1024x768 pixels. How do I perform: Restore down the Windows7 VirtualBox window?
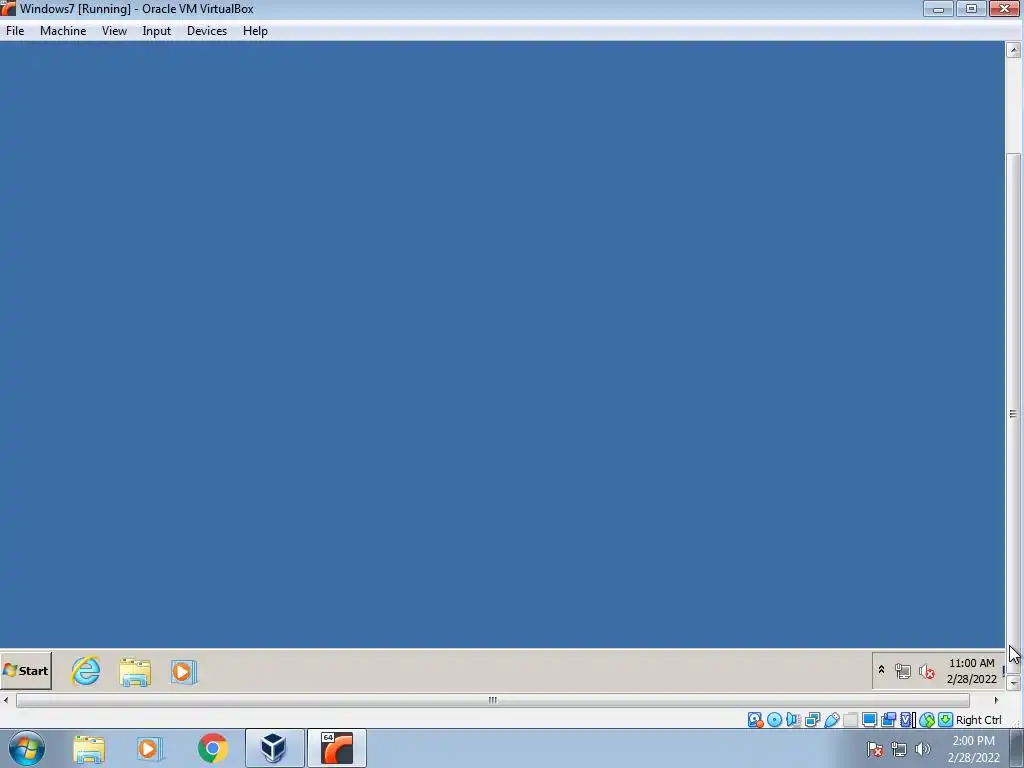(x=971, y=8)
